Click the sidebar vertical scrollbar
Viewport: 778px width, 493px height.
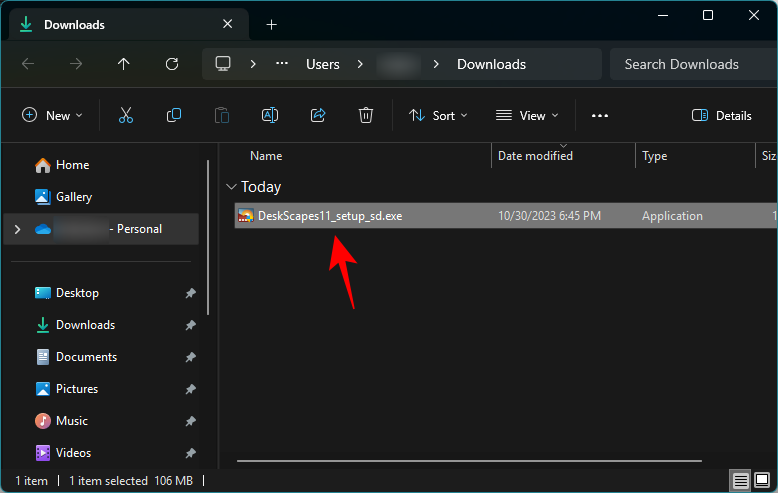(x=208, y=237)
